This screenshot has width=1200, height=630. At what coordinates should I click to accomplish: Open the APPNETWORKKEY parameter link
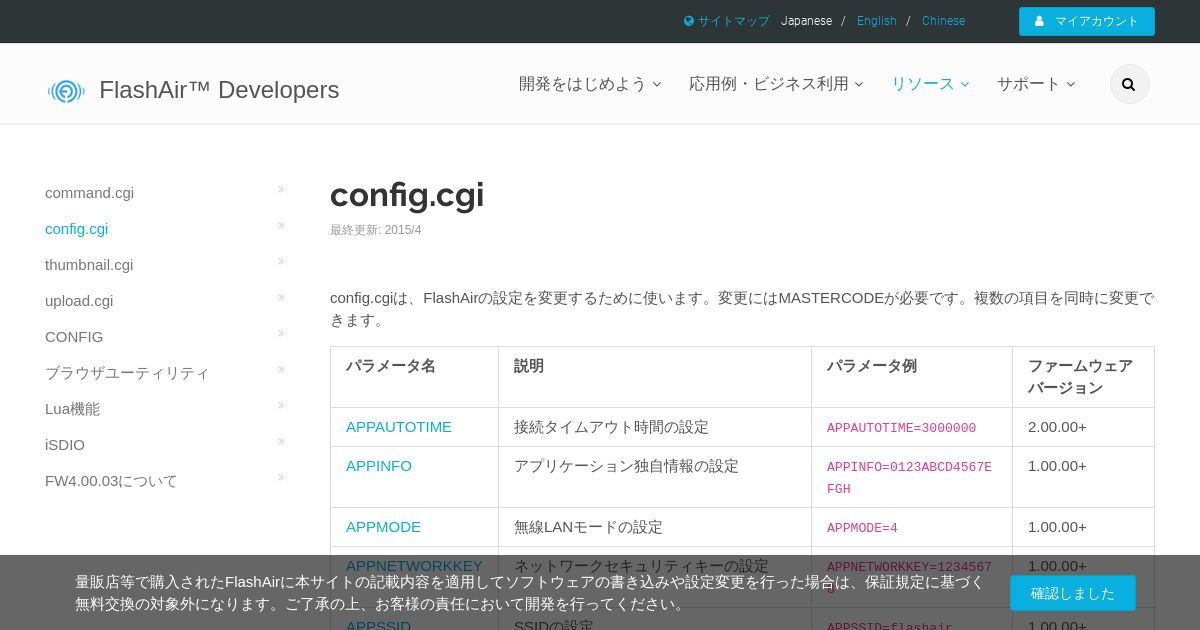414,566
